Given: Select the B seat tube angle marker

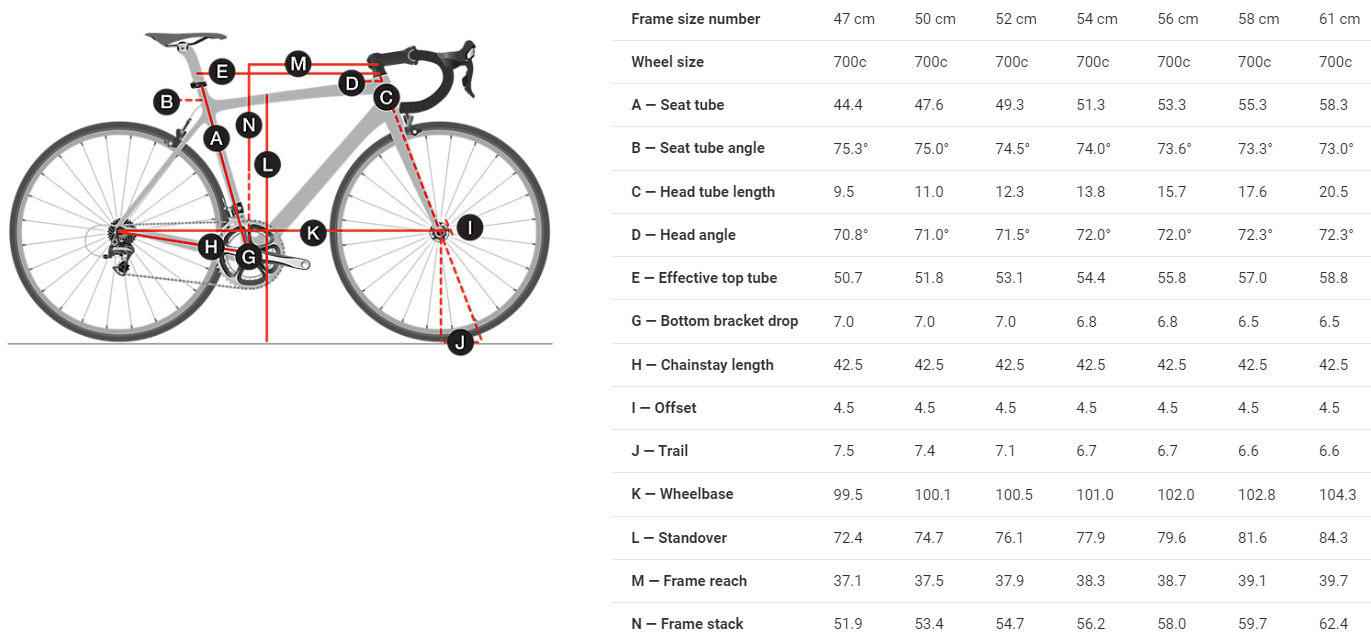Looking at the screenshot, I should (166, 101).
